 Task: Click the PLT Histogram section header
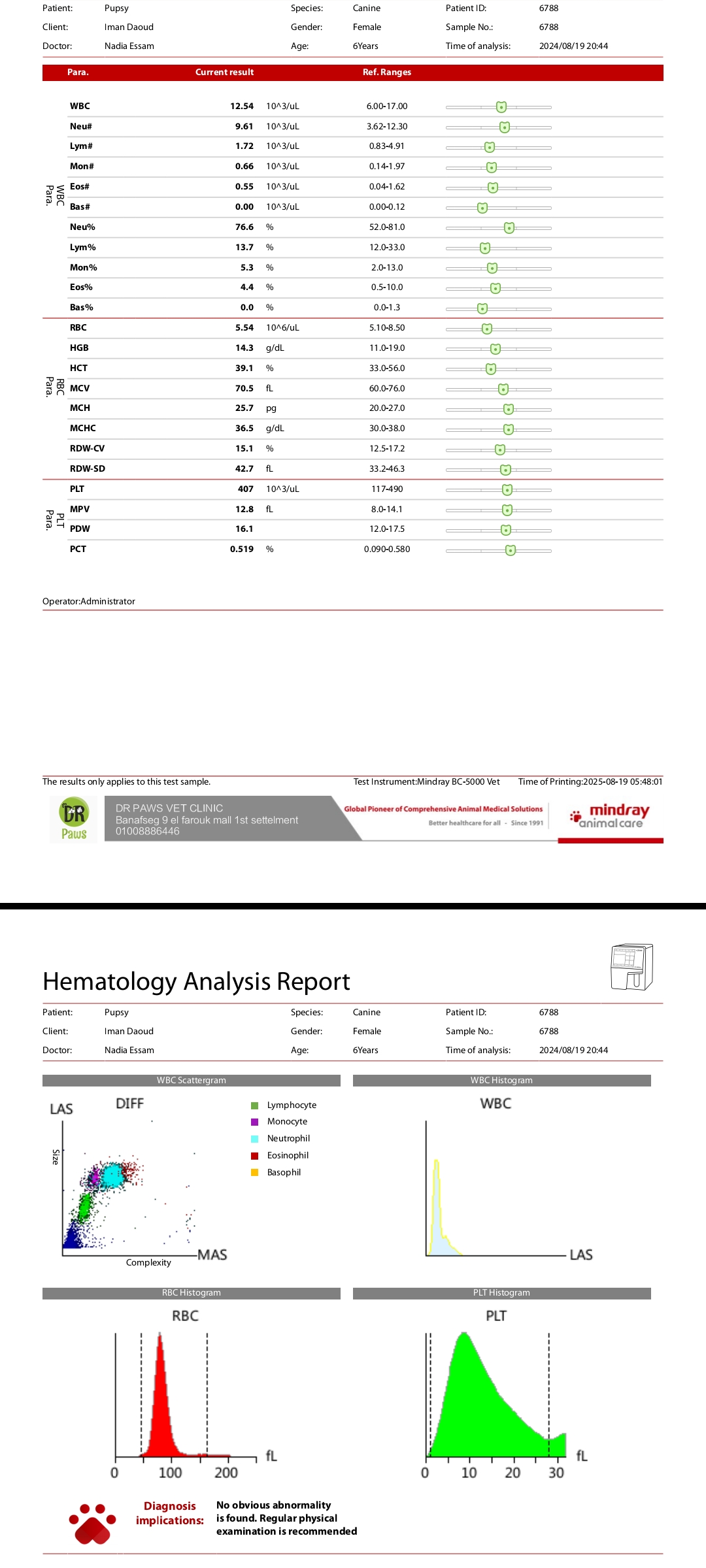[501, 1293]
